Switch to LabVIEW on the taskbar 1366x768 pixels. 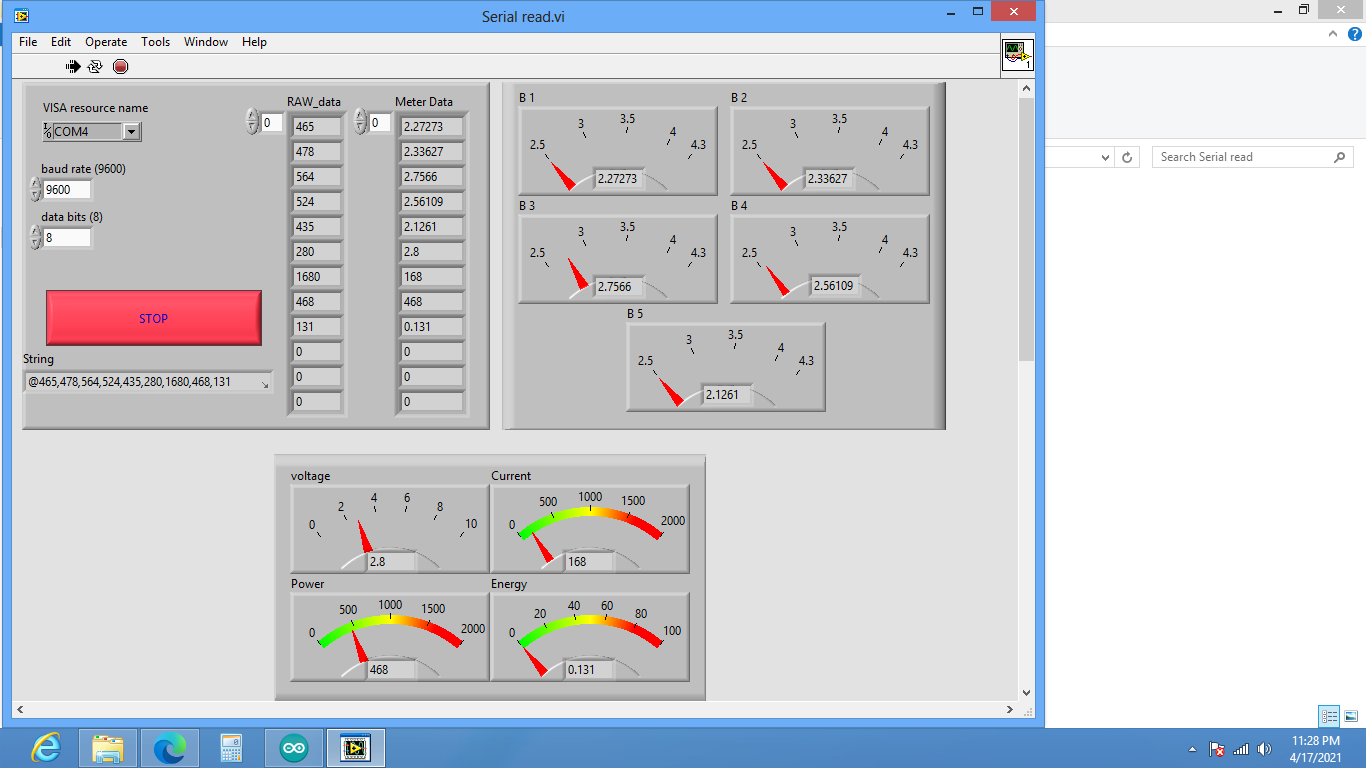[x=355, y=747]
